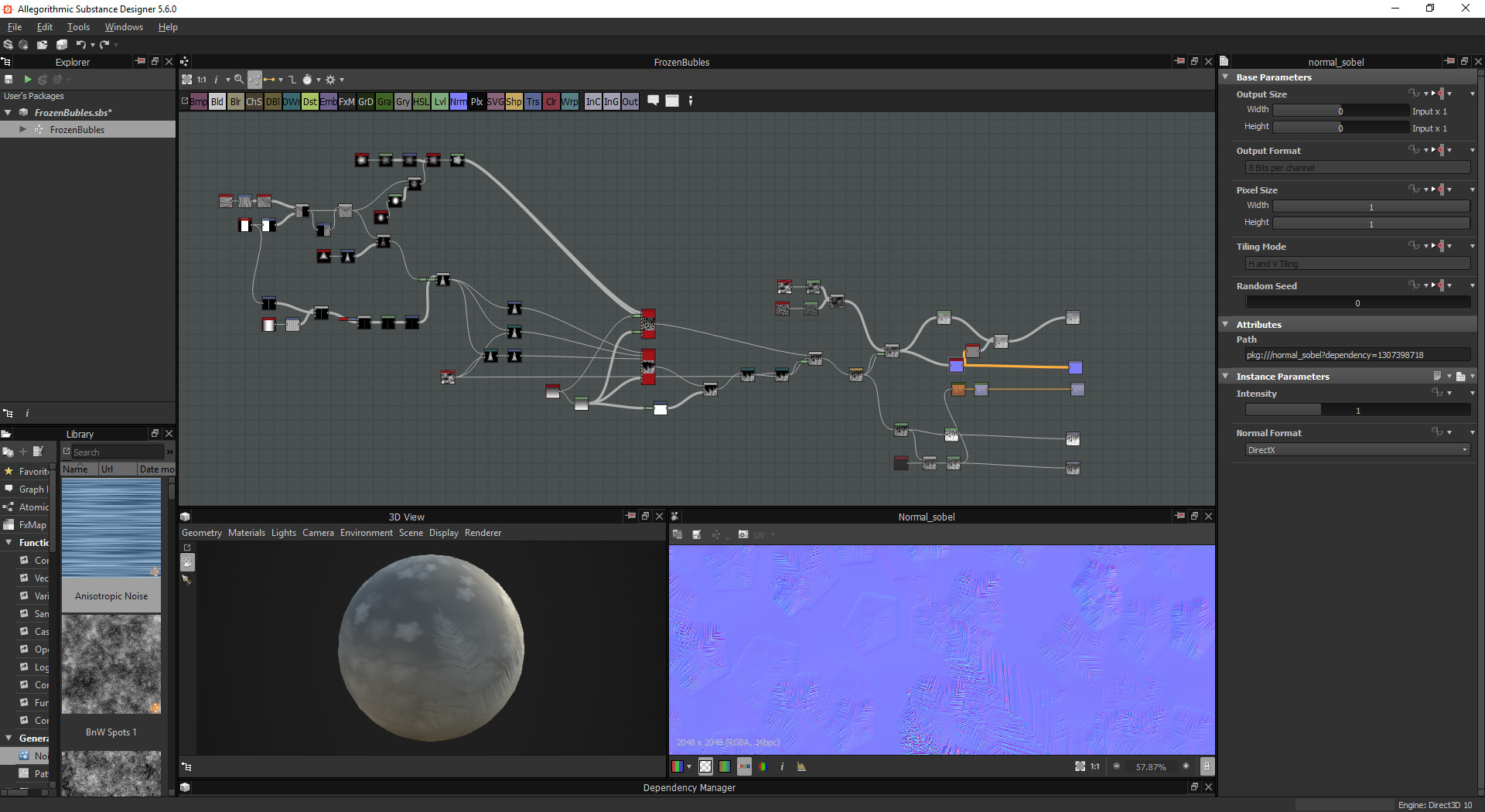Screen dimensions: 1485x812
Task: Add a Levels node (Lvl)
Action: pyautogui.click(x=440, y=101)
